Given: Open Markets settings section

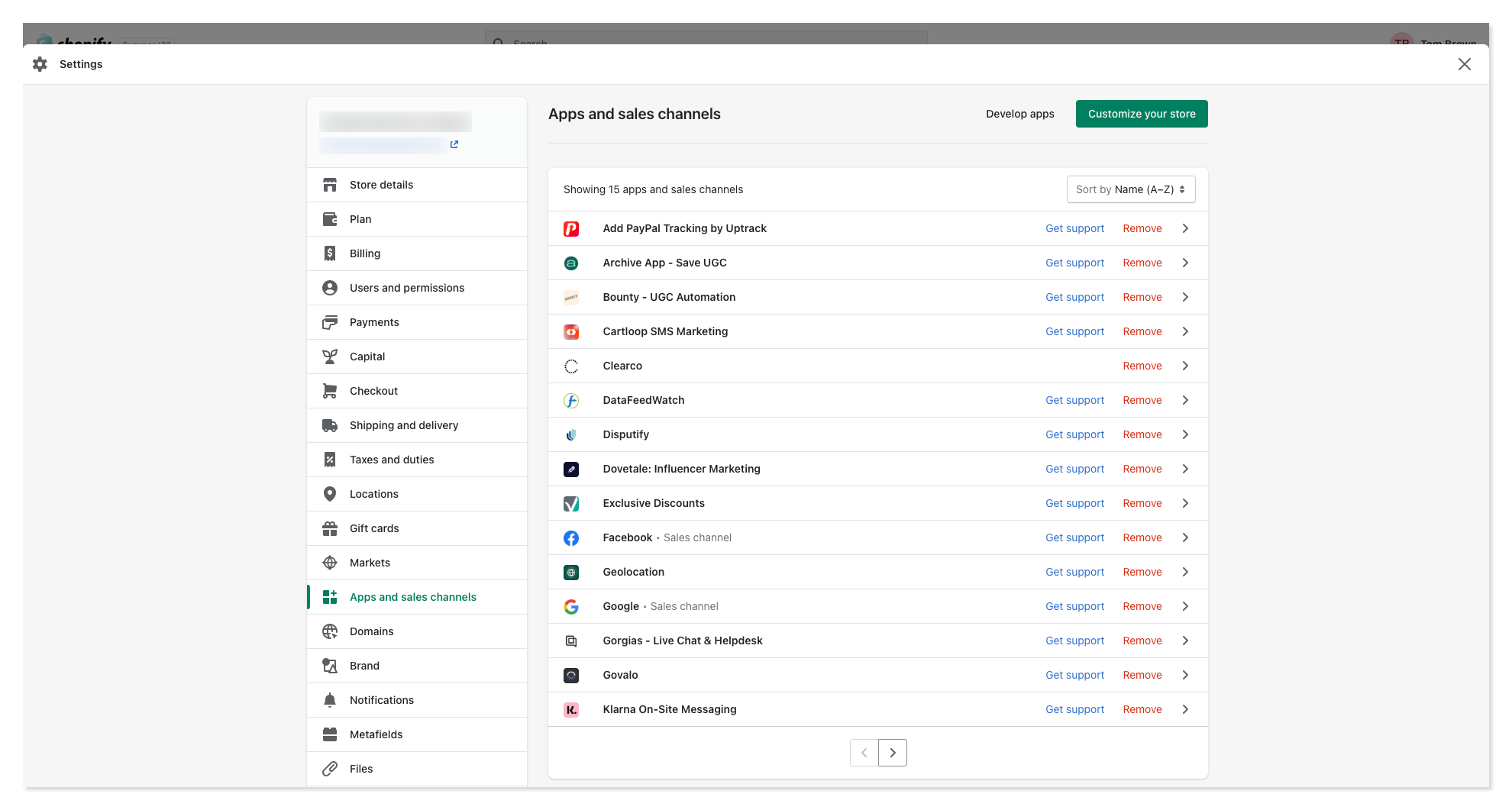Looking at the screenshot, I should click(x=417, y=563).
